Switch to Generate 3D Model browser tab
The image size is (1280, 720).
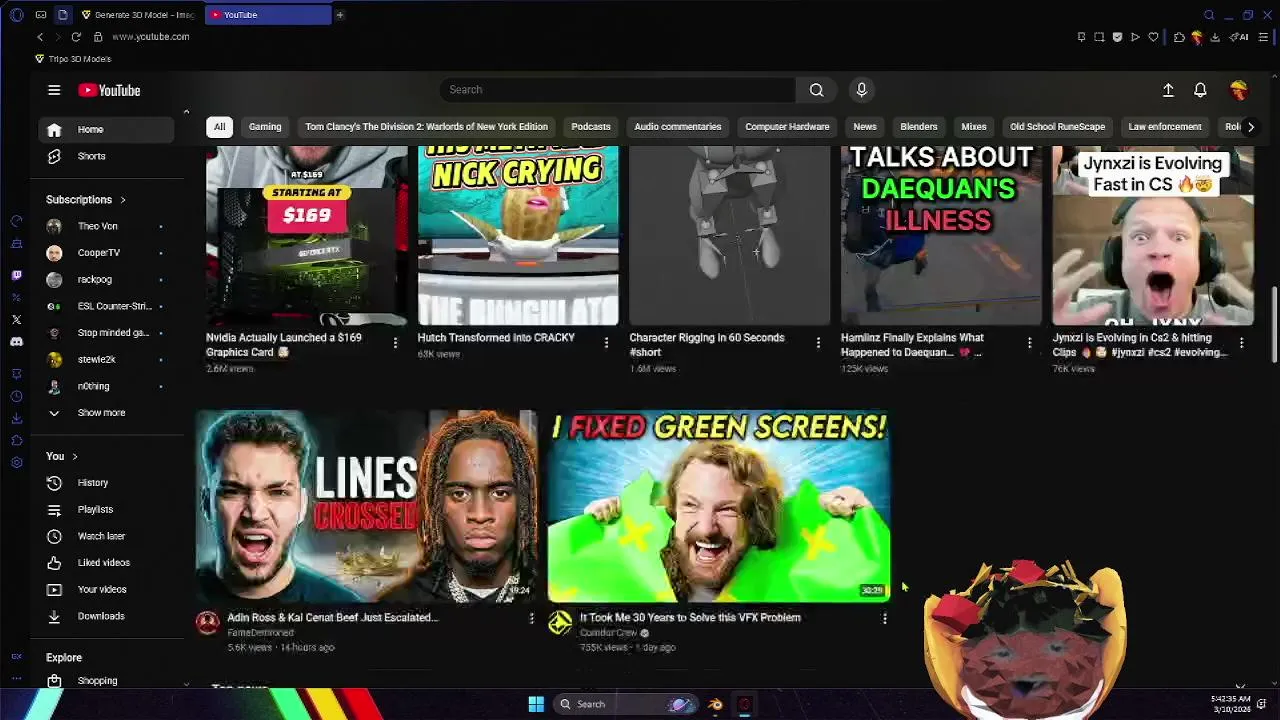[138, 15]
